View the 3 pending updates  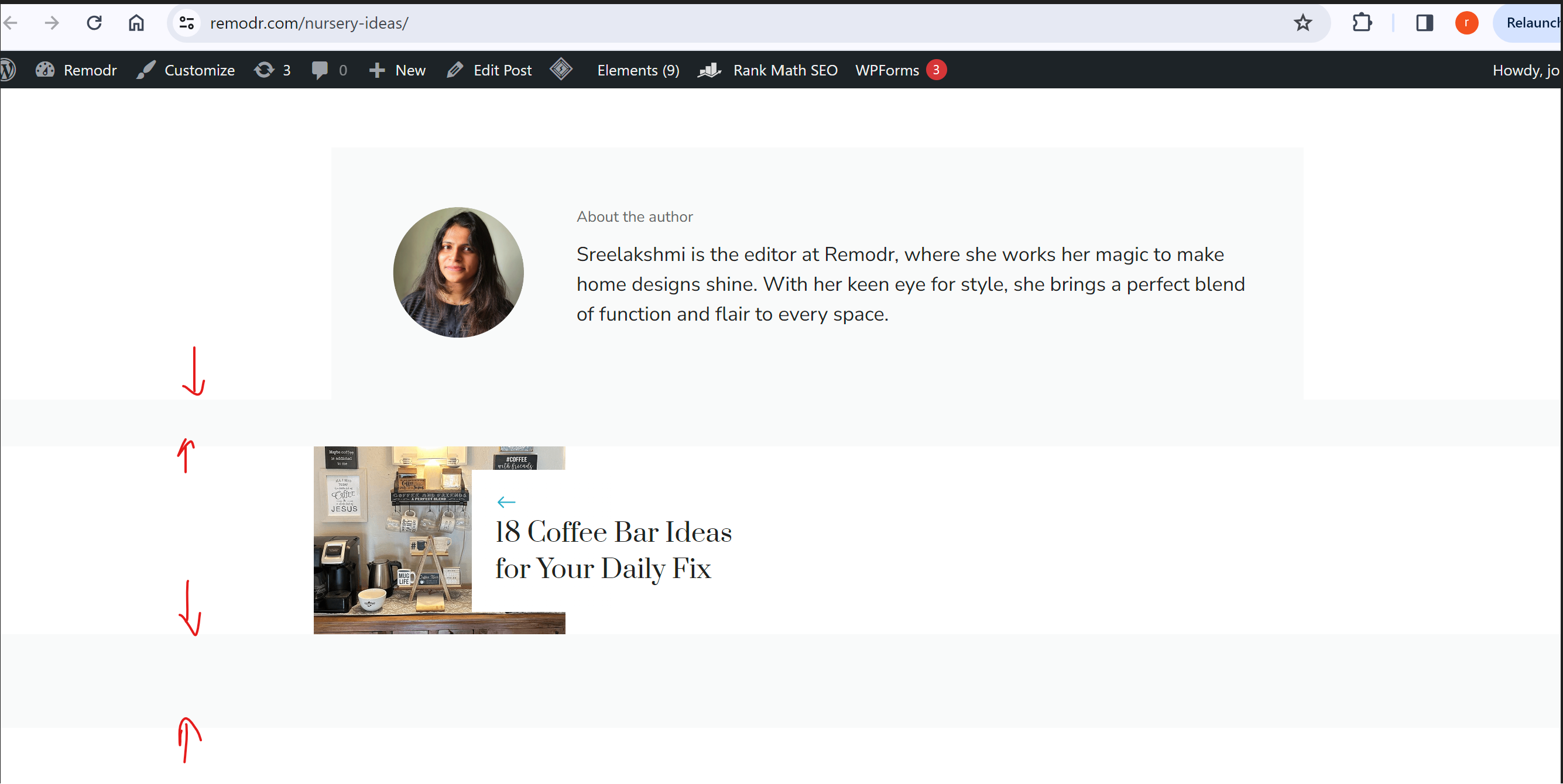[x=272, y=70]
